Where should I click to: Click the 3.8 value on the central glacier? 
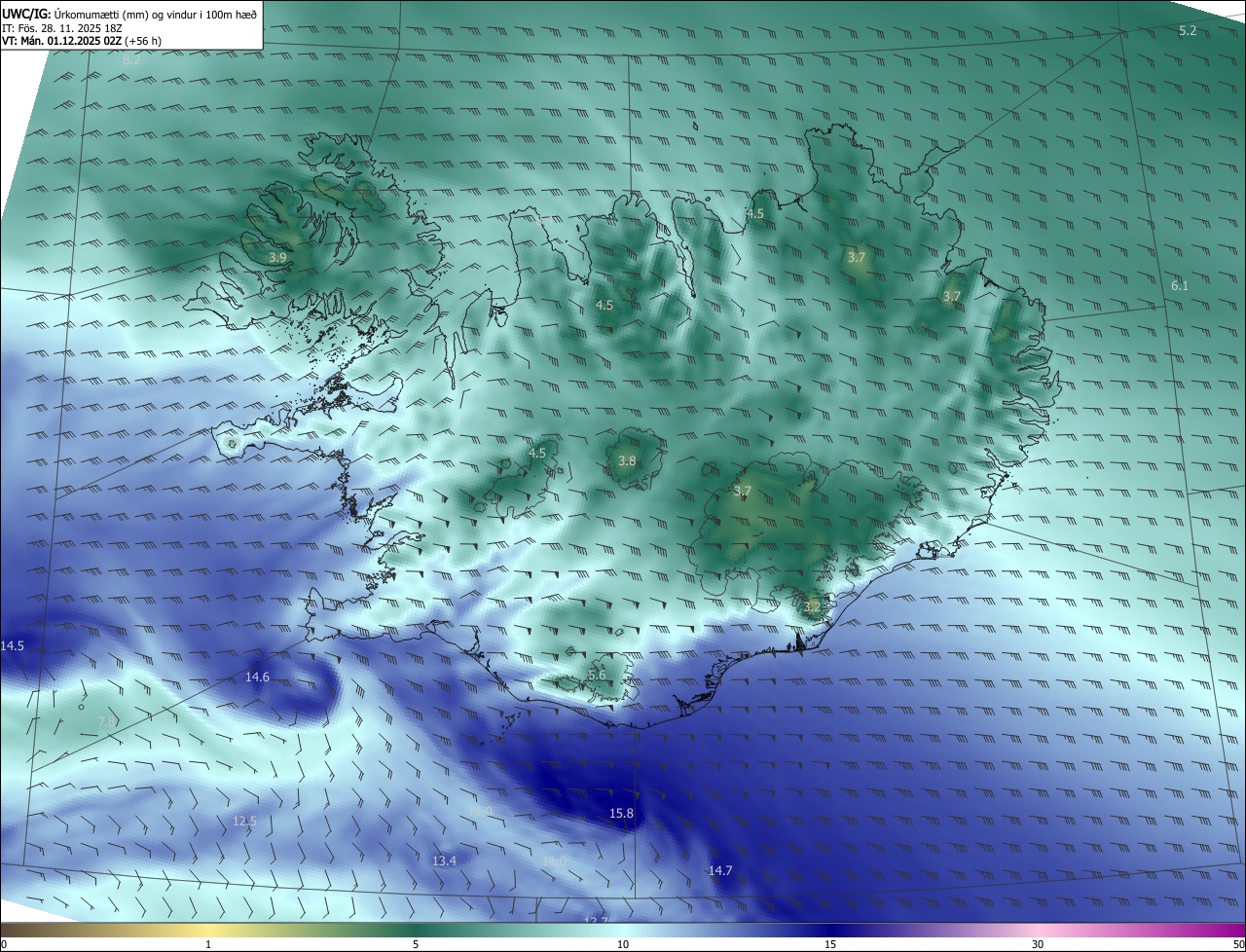pyautogui.click(x=627, y=461)
